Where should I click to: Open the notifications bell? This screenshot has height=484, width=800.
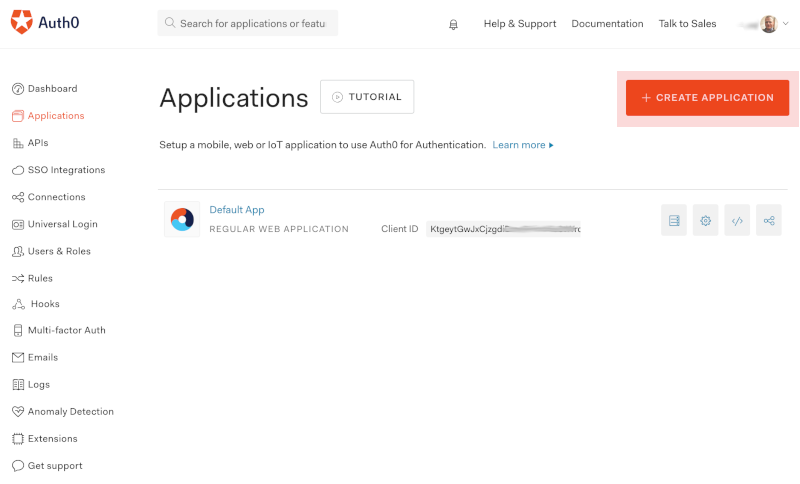(453, 24)
